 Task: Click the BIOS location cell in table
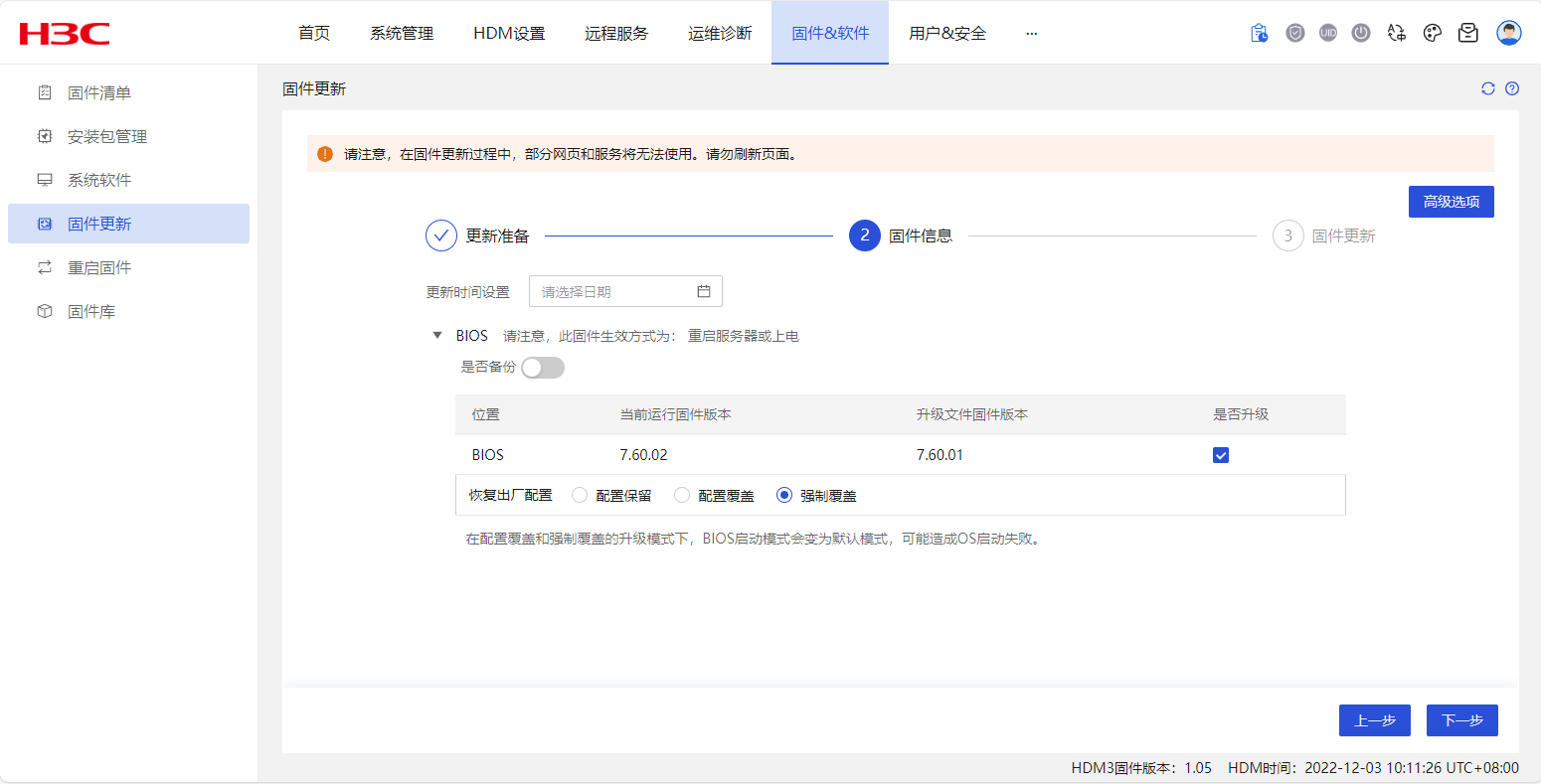488,455
